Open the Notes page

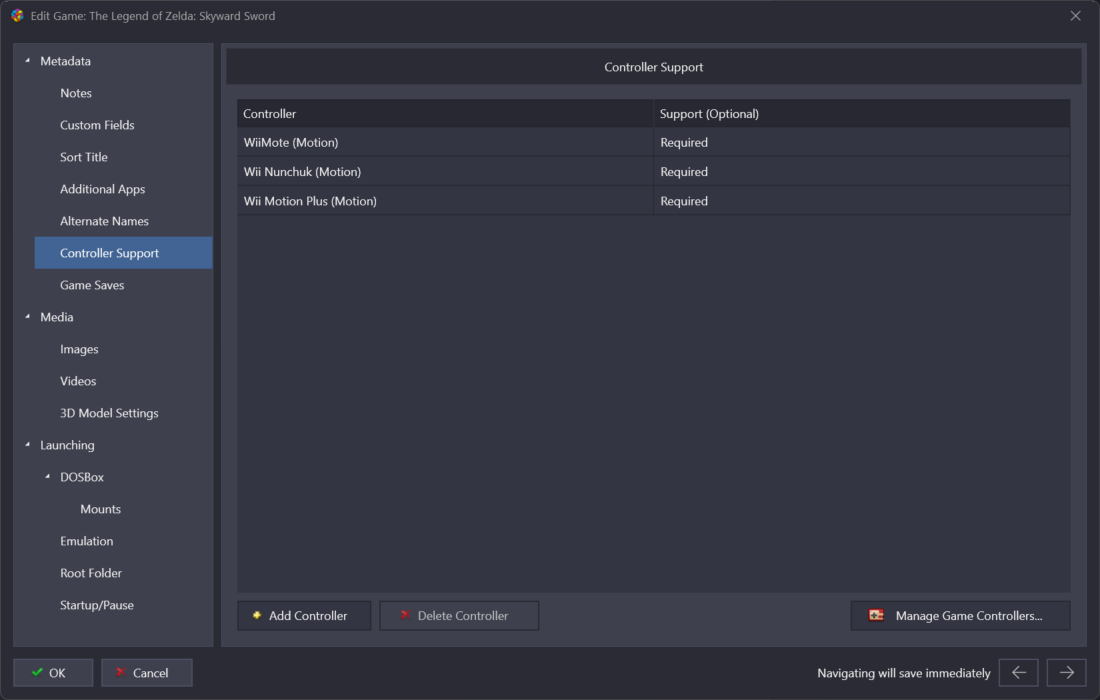click(76, 93)
